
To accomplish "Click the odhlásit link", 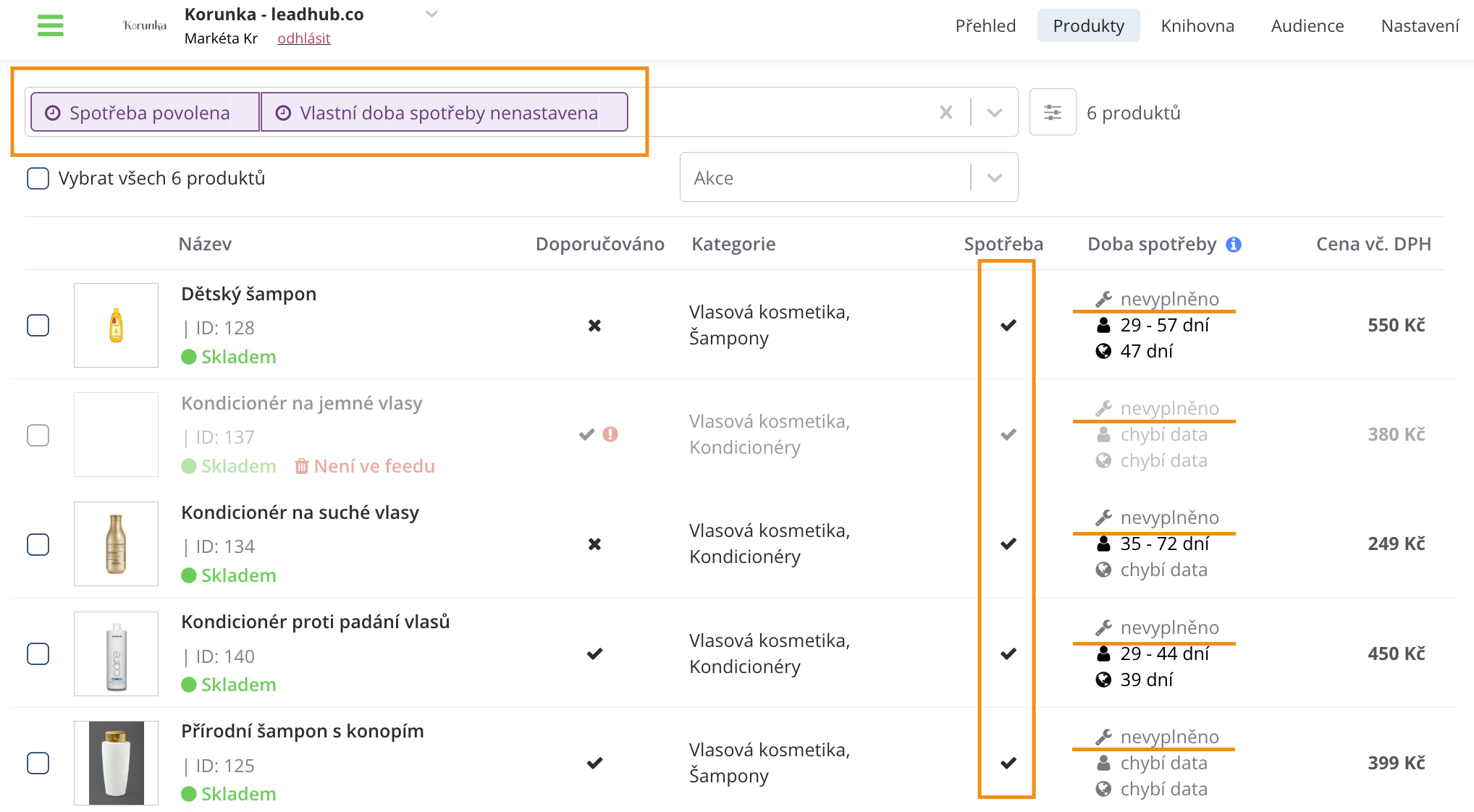I will [303, 38].
